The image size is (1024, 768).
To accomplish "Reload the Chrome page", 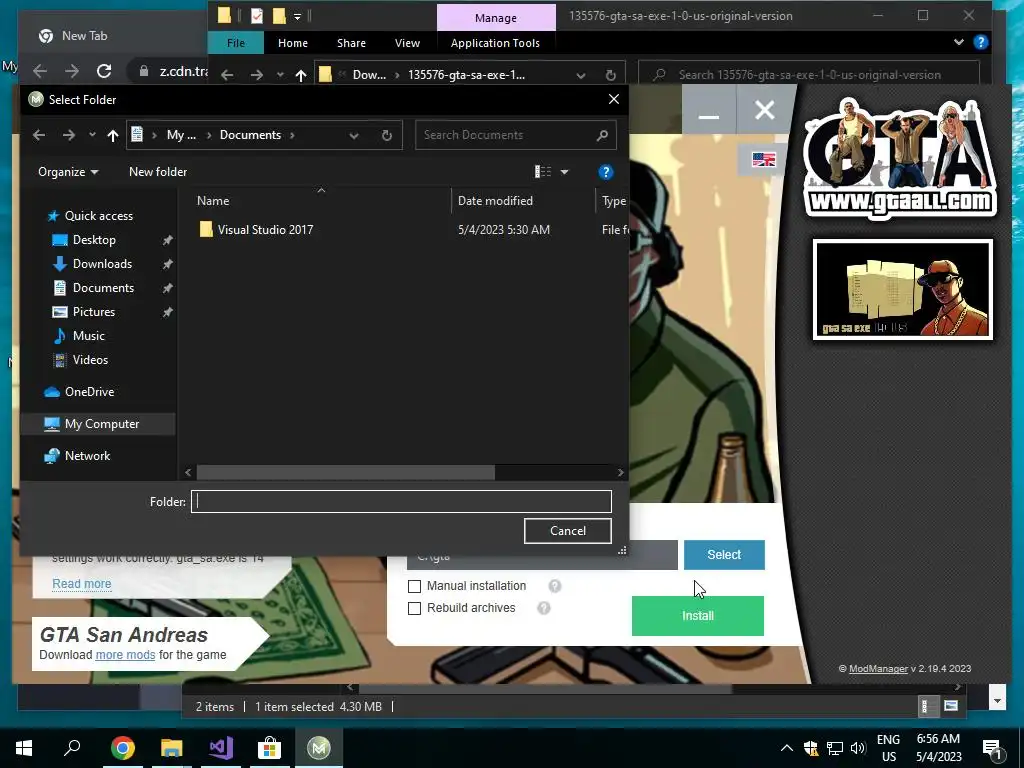I will [103, 71].
